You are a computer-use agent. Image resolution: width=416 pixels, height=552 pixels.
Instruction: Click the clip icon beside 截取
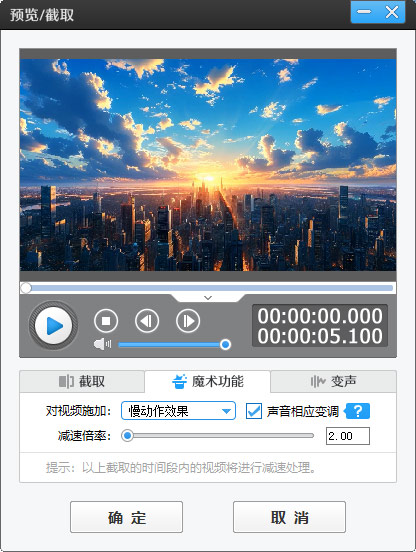[x=66, y=381]
